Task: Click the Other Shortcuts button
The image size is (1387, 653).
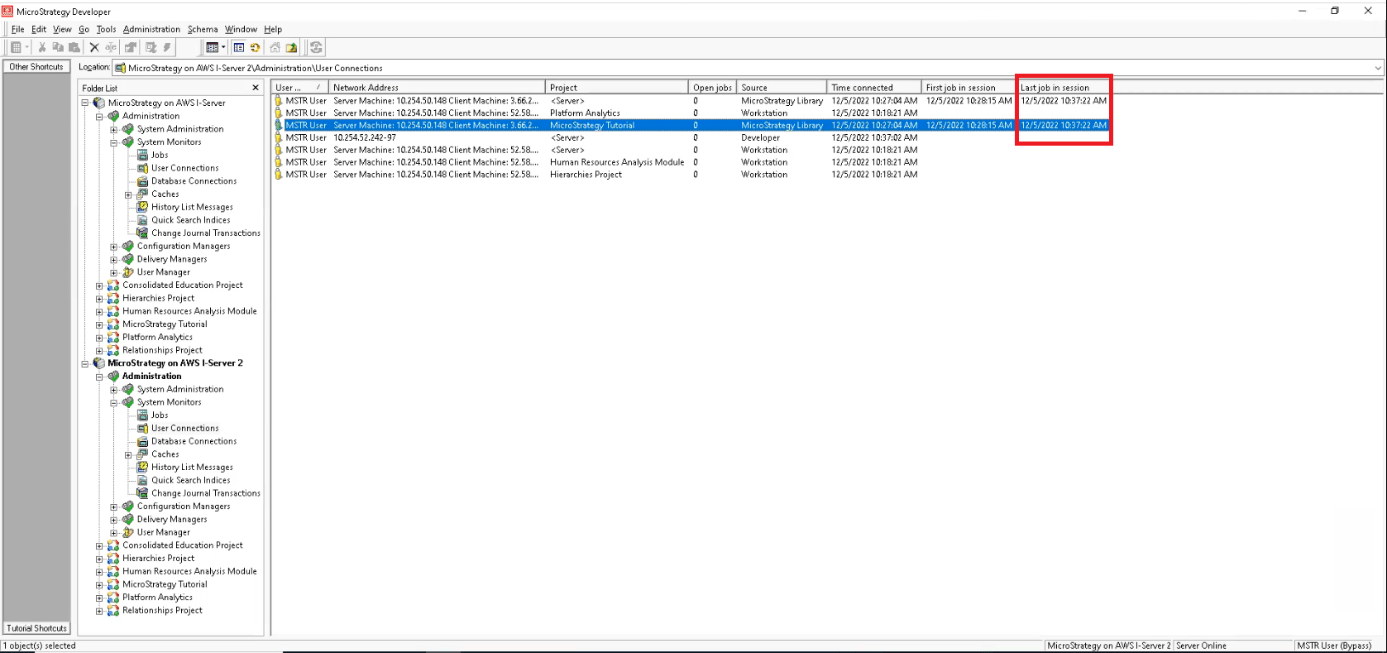Action: [x=37, y=67]
